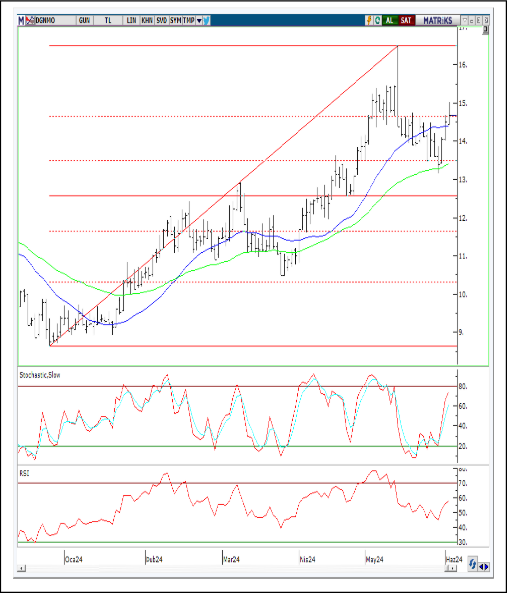
Task: Click the M logo icon in toolbar
Action: pyautogui.click(x=22, y=20)
